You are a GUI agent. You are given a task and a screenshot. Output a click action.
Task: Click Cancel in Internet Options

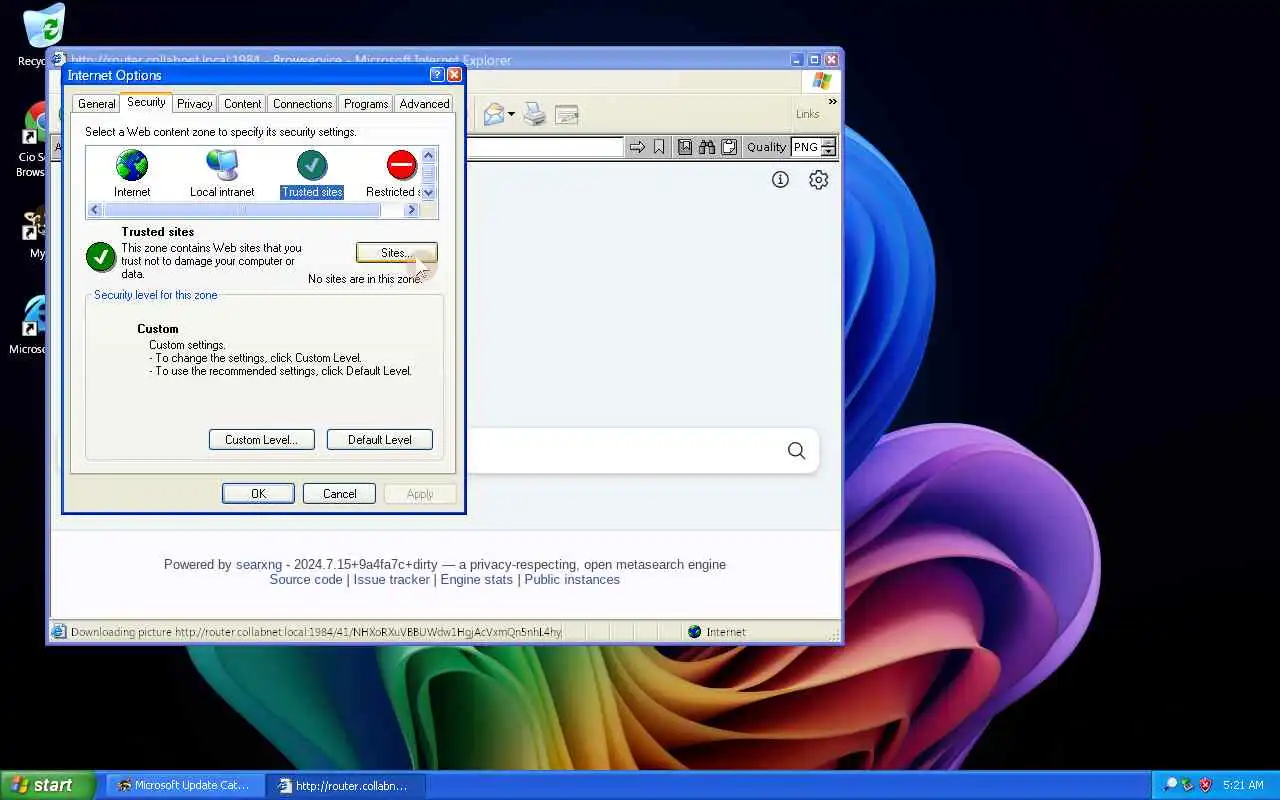[339, 494]
